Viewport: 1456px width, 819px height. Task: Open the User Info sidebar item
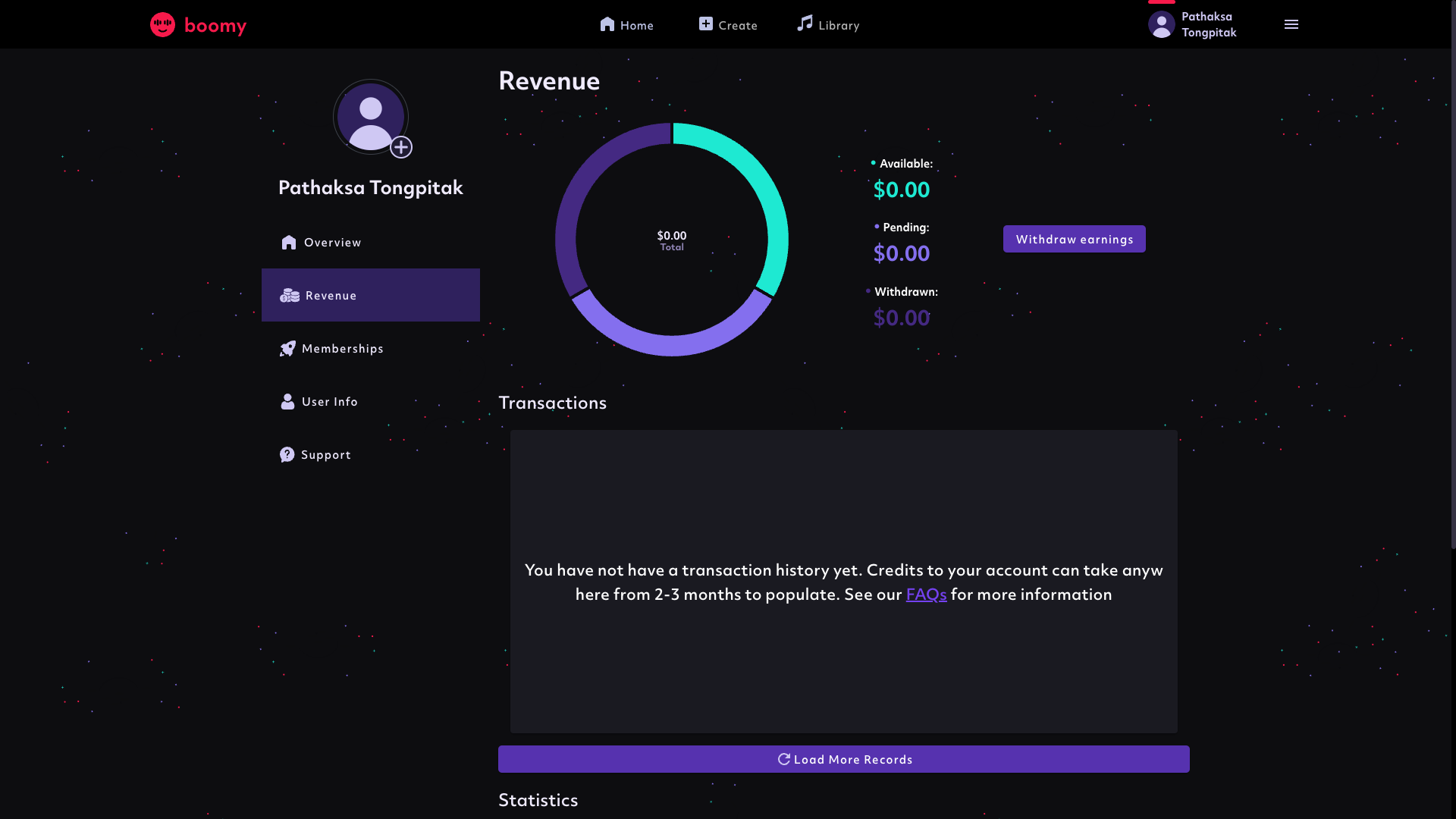(329, 402)
